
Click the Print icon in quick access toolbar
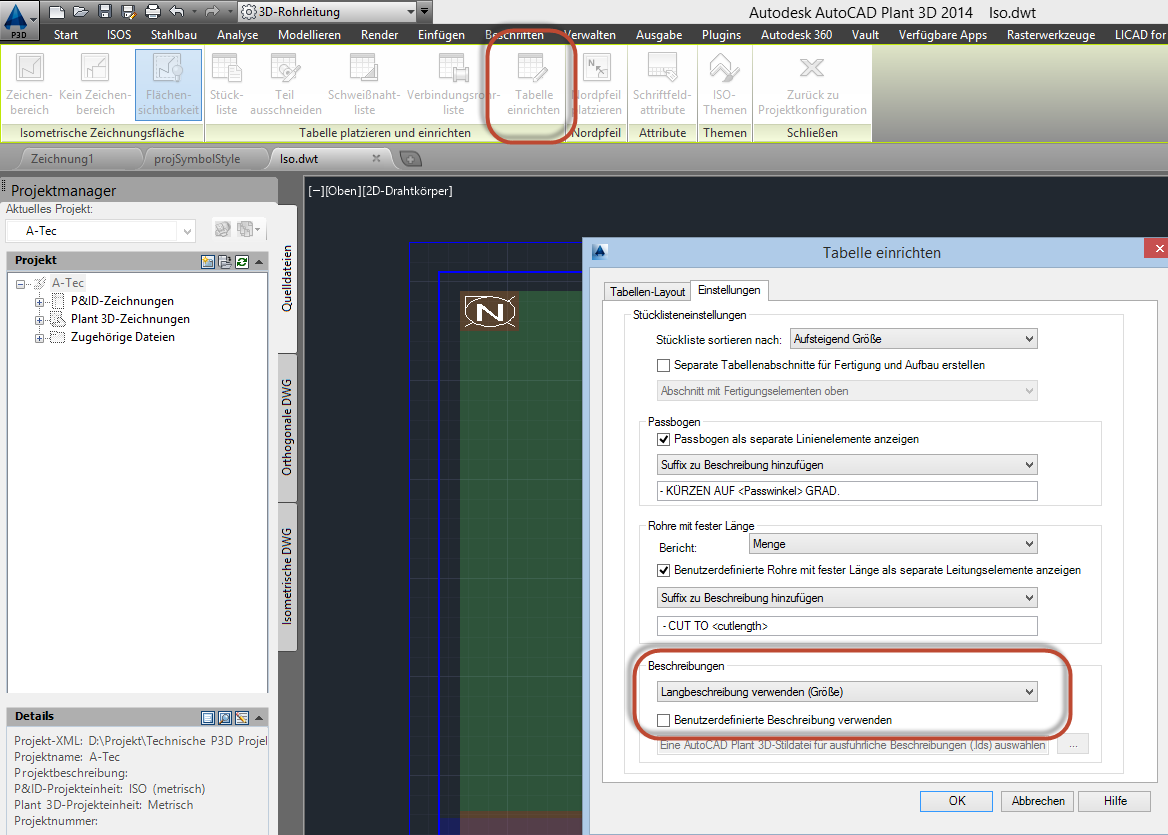[153, 11]
